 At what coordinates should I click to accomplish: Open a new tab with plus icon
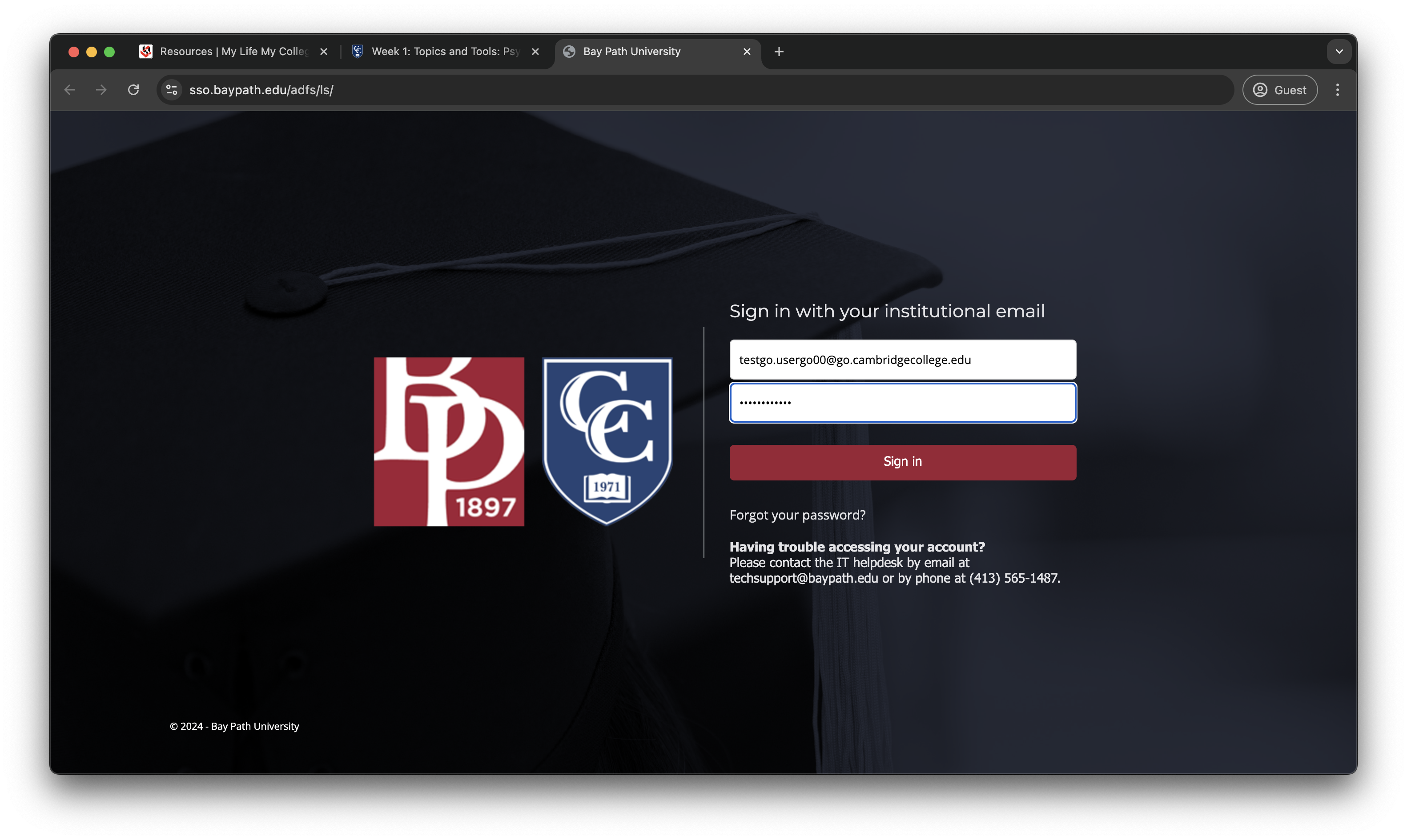point(779,52)
